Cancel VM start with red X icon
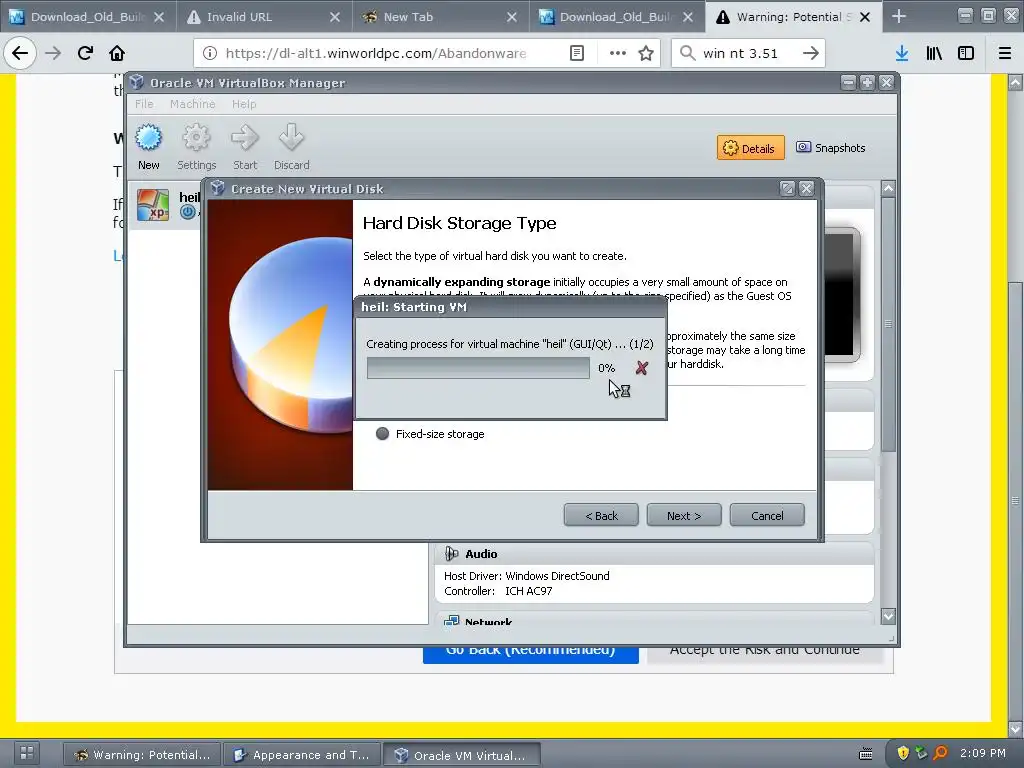 click(641, 368)
